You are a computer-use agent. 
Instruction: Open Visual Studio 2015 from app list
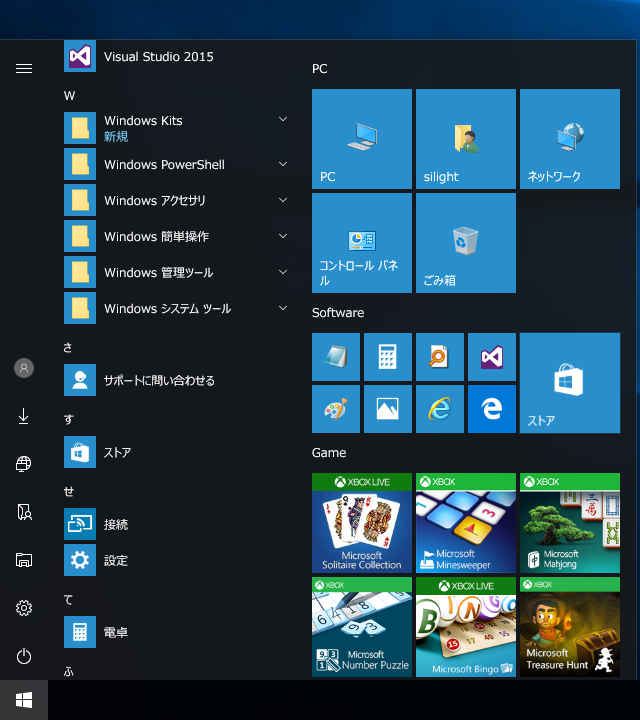point(177,56)
